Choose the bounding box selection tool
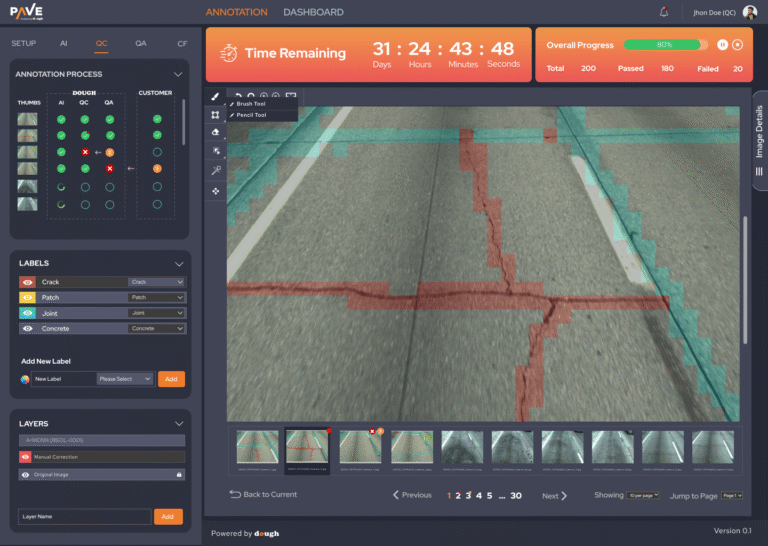Image resolution: width=768 pixels, height=546 pixels. 215,115
